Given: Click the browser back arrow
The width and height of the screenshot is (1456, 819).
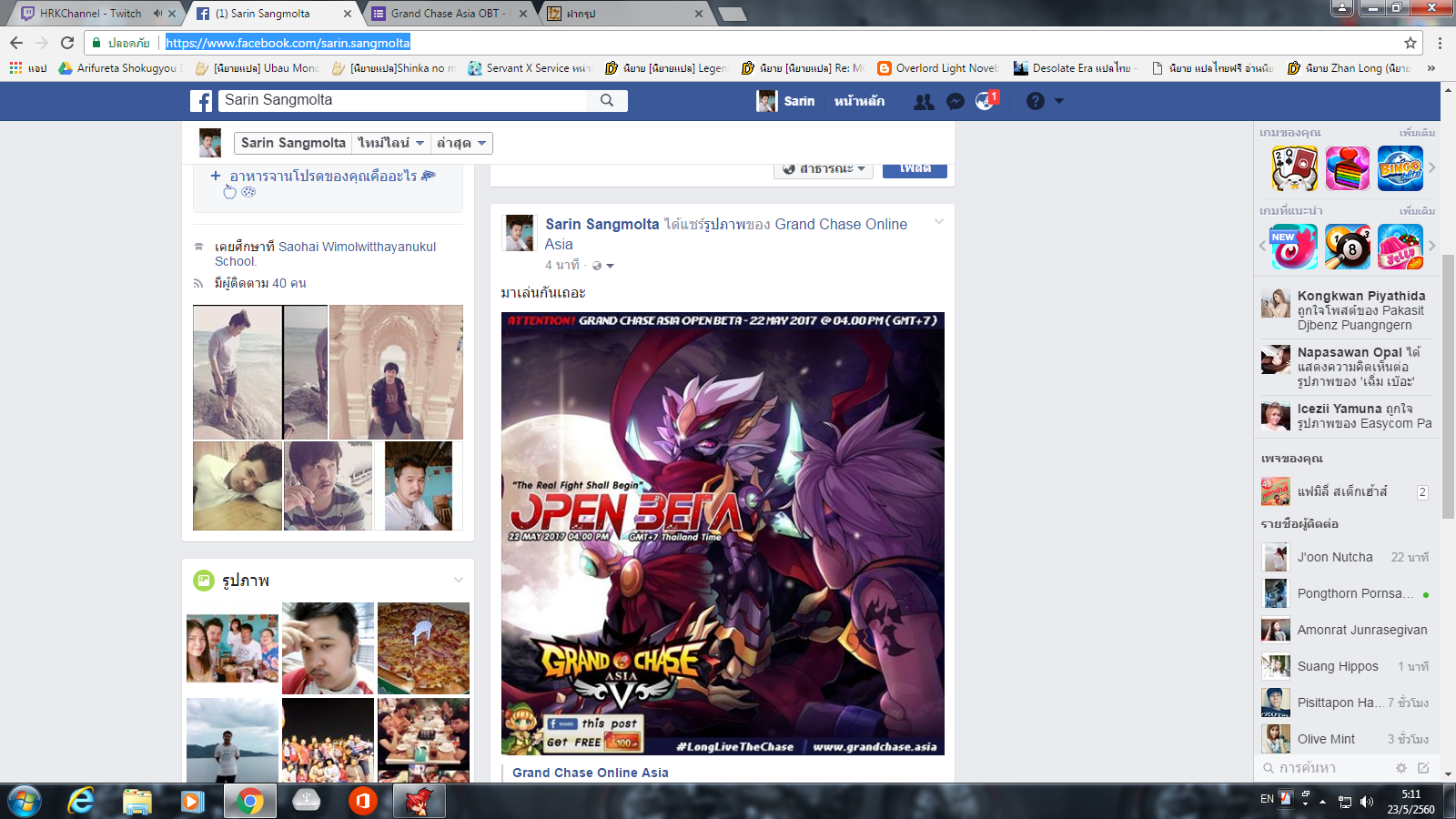Looking at the screenshot, I should 16,43.
